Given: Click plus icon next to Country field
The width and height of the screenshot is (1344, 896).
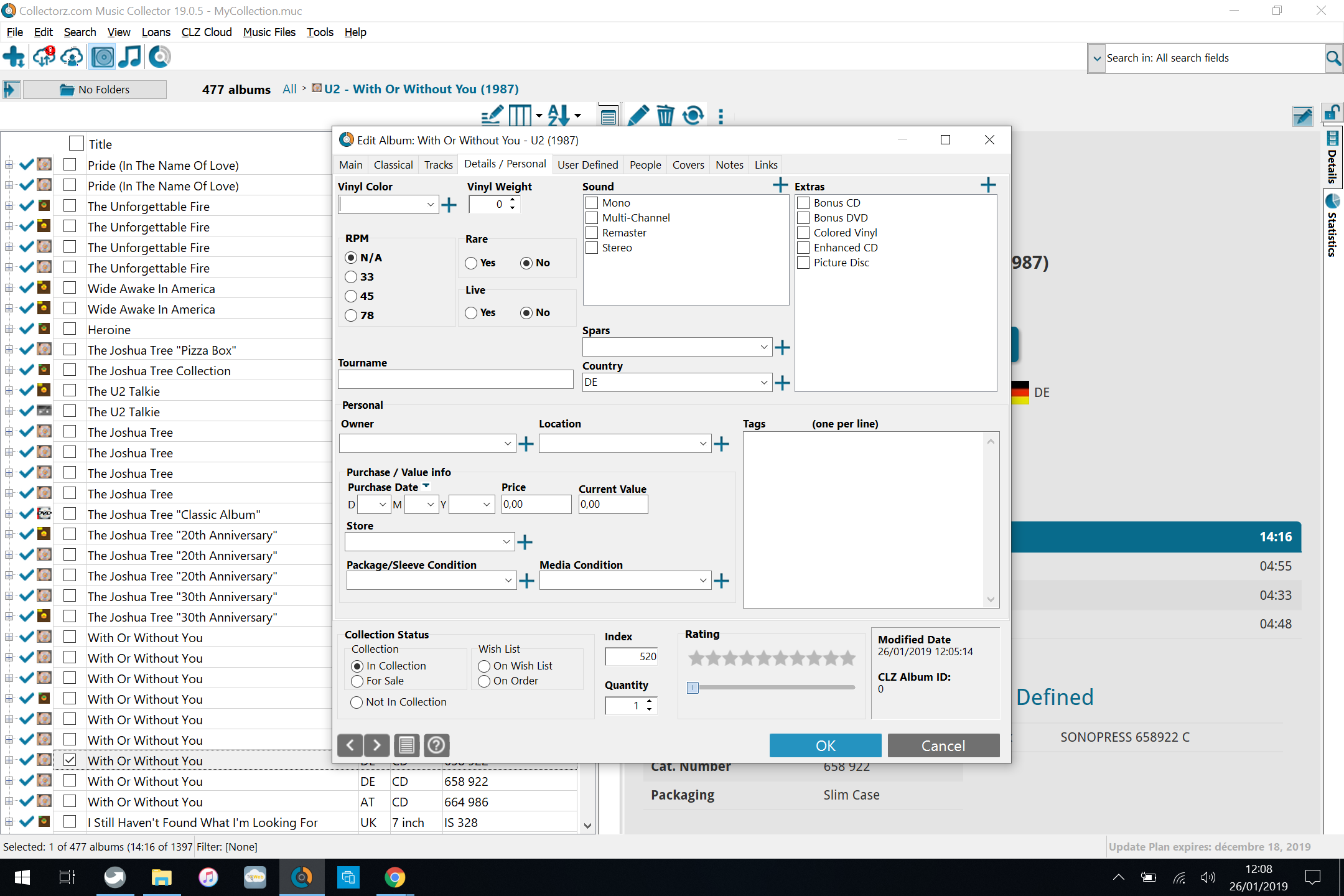Looking at the screenshot, I should pyautogui.click(x=782, y=383).
